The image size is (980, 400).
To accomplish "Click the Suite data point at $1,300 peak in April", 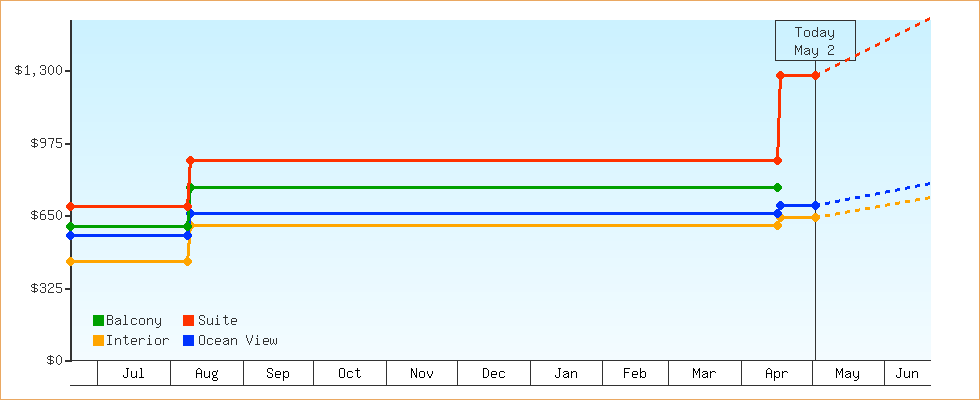I will (780, 75).
